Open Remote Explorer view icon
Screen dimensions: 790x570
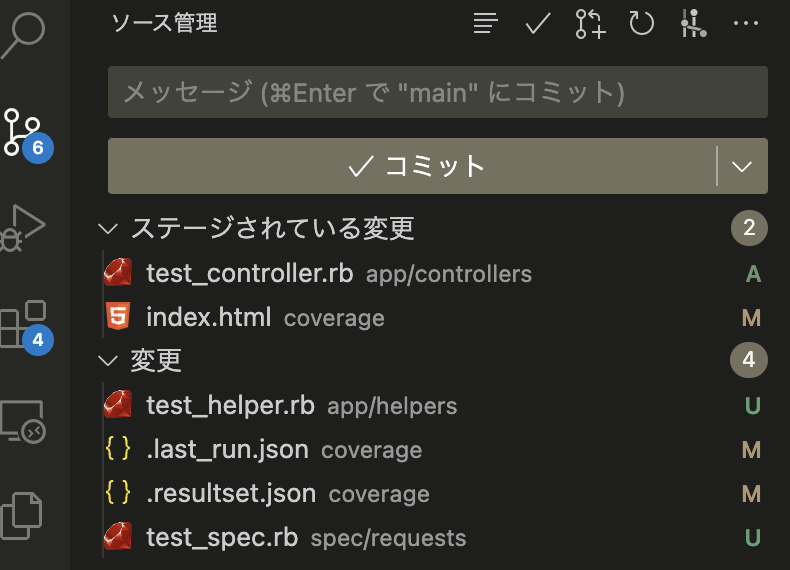[x=23, y=421]
